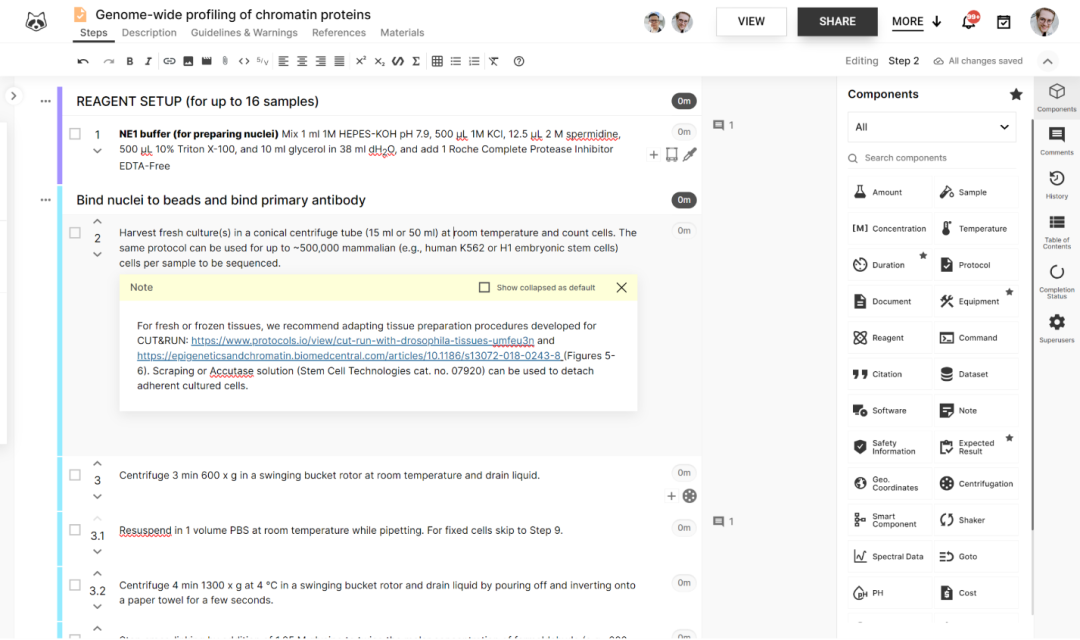Screen dimensions: 1080x640
Task: Mark step 3.2 checkbox as done
Action: coord(75,585)
